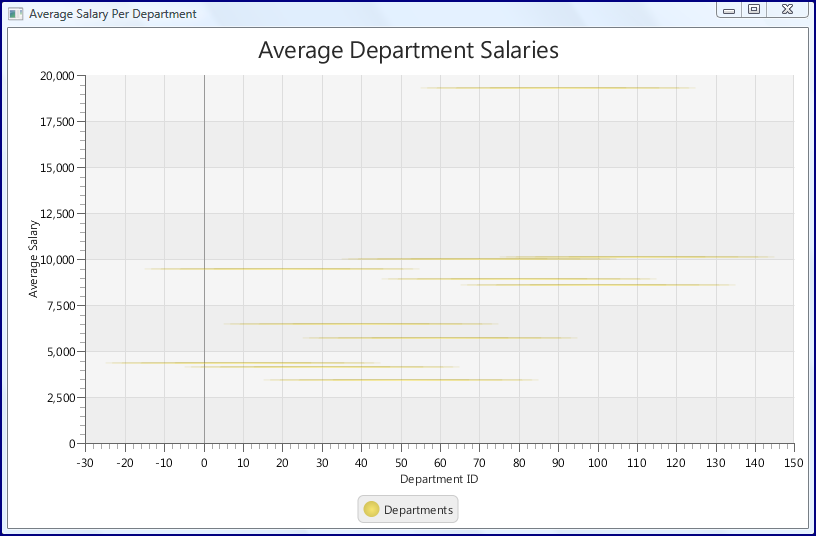Click the 140 x-axis tick label
Viewport: 816px width, 536px height.
755,463
